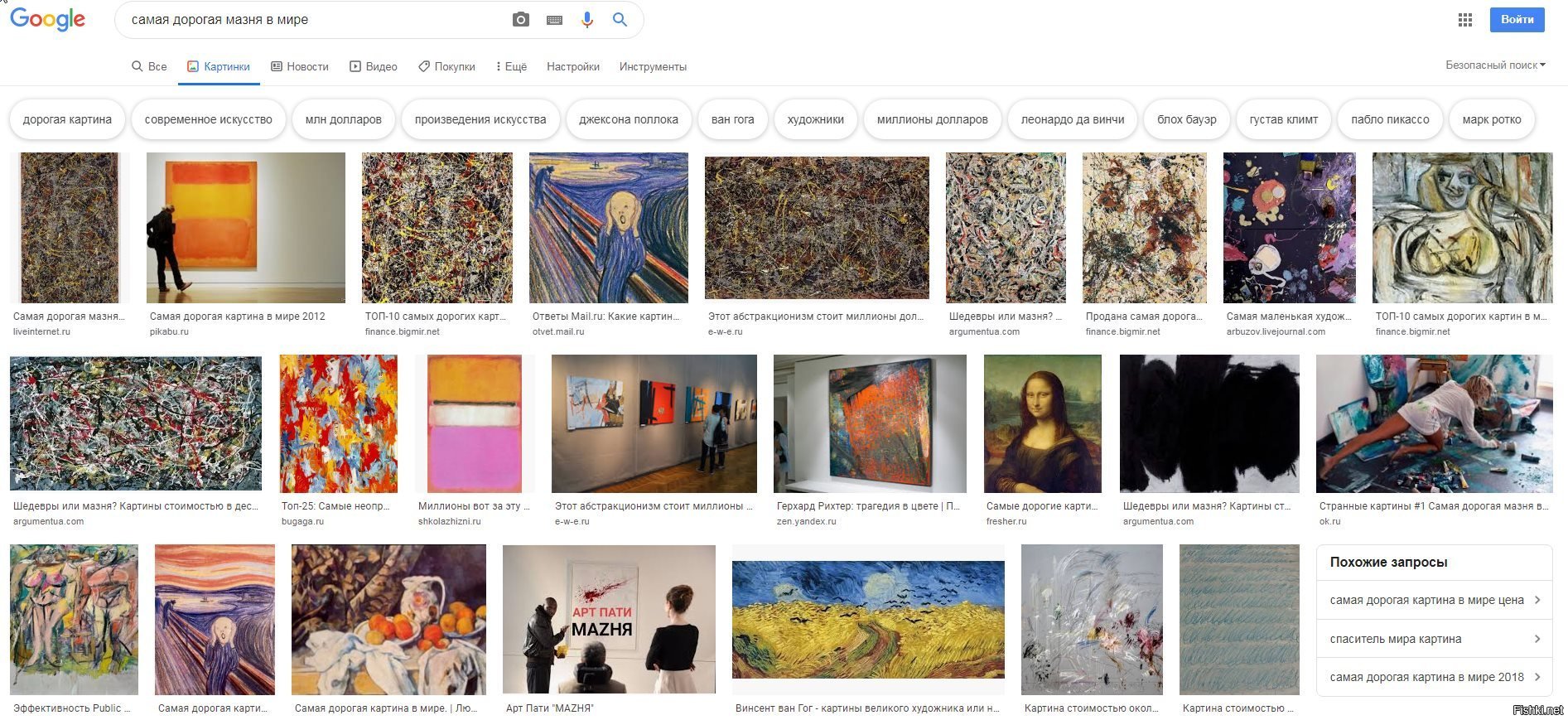Click the fresher.ru source text
This screenshot has width=1568, height=720.
[1006, 522]
